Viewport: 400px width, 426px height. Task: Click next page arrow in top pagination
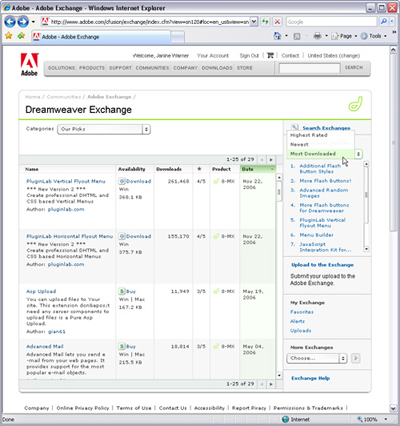pos(271,160)
